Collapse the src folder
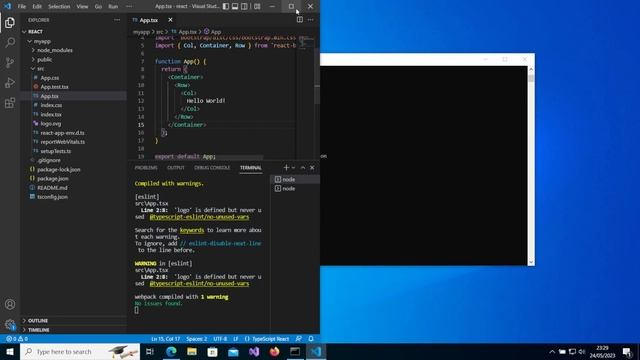The width and height of the screenshot is (640, 360). tap(73, 69)
